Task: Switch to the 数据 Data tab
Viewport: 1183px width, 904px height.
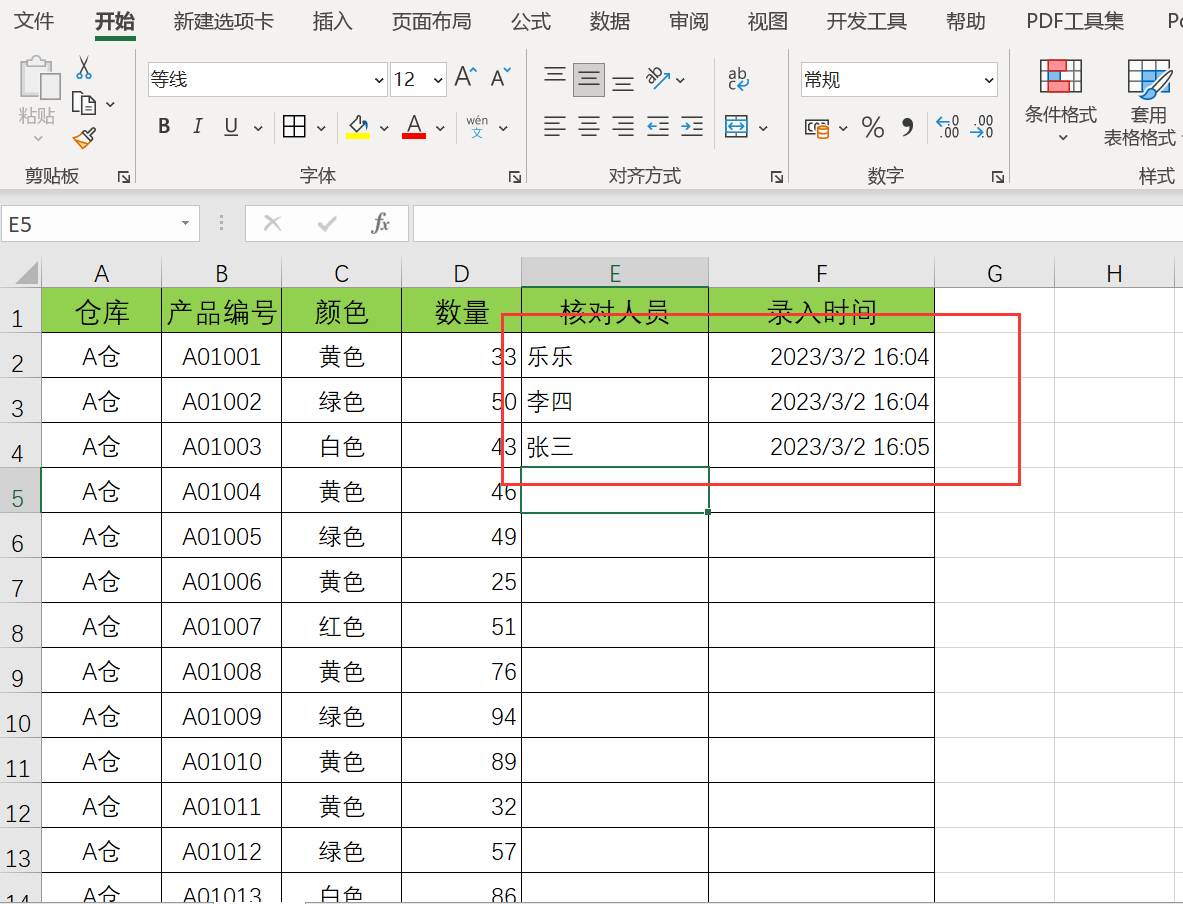Action: tap(610, 21)
